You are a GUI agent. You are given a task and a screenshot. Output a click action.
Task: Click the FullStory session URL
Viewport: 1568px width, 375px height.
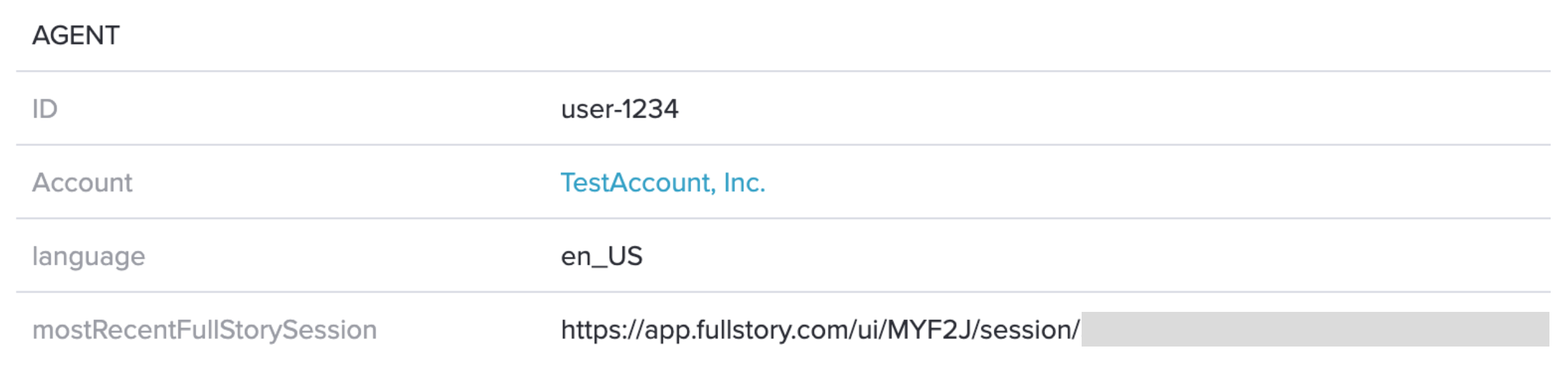(821, 330)
